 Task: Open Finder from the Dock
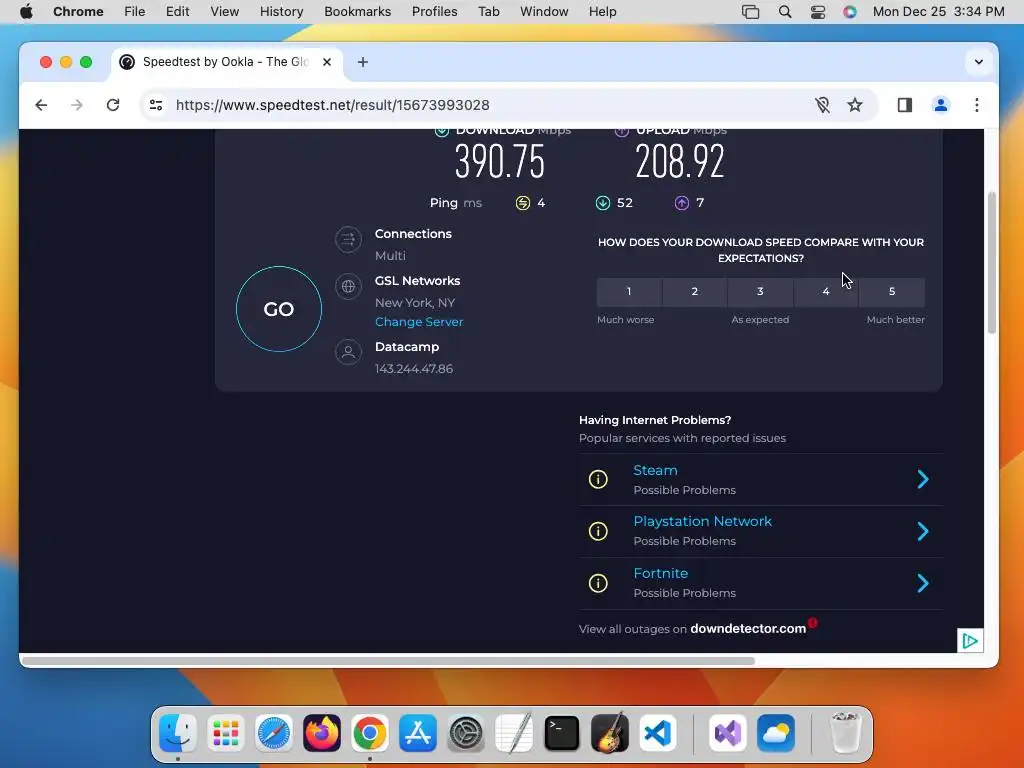[x=178, y=733]
